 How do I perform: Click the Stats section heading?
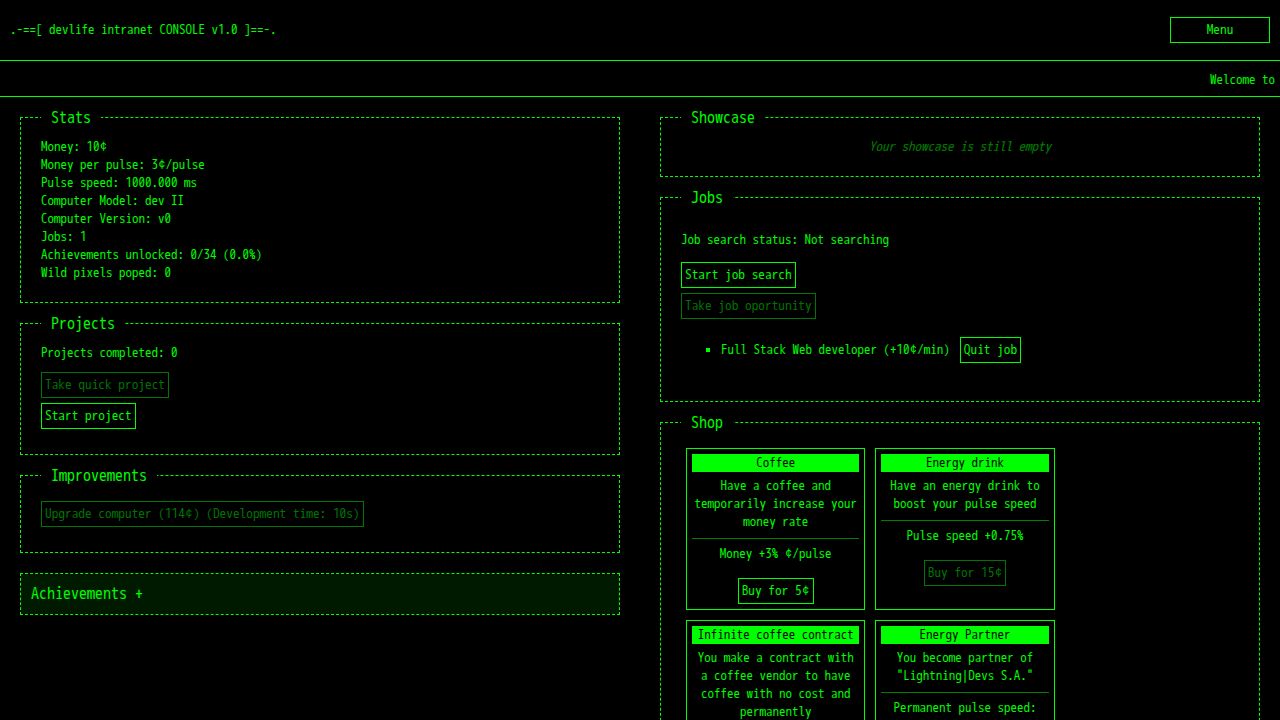pyautogui.click(x=71, y=118)
